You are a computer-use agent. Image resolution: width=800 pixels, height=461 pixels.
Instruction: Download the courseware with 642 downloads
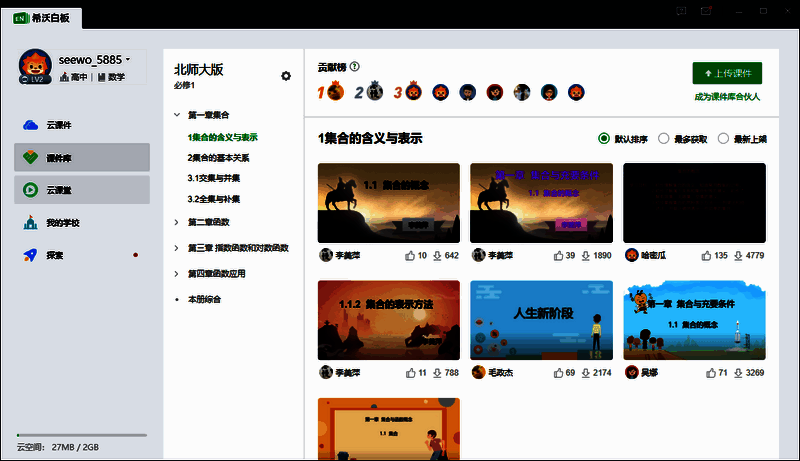(437, 255)
